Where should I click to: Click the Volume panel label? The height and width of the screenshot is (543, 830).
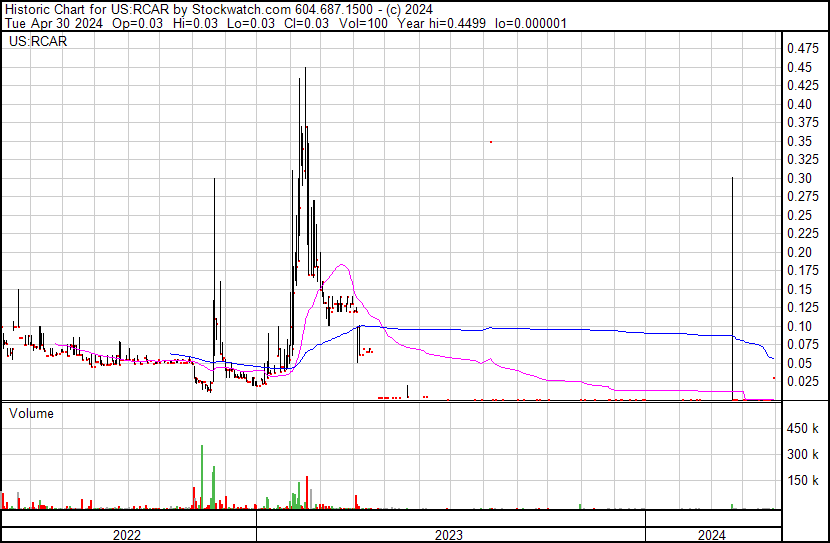point(32,413)
